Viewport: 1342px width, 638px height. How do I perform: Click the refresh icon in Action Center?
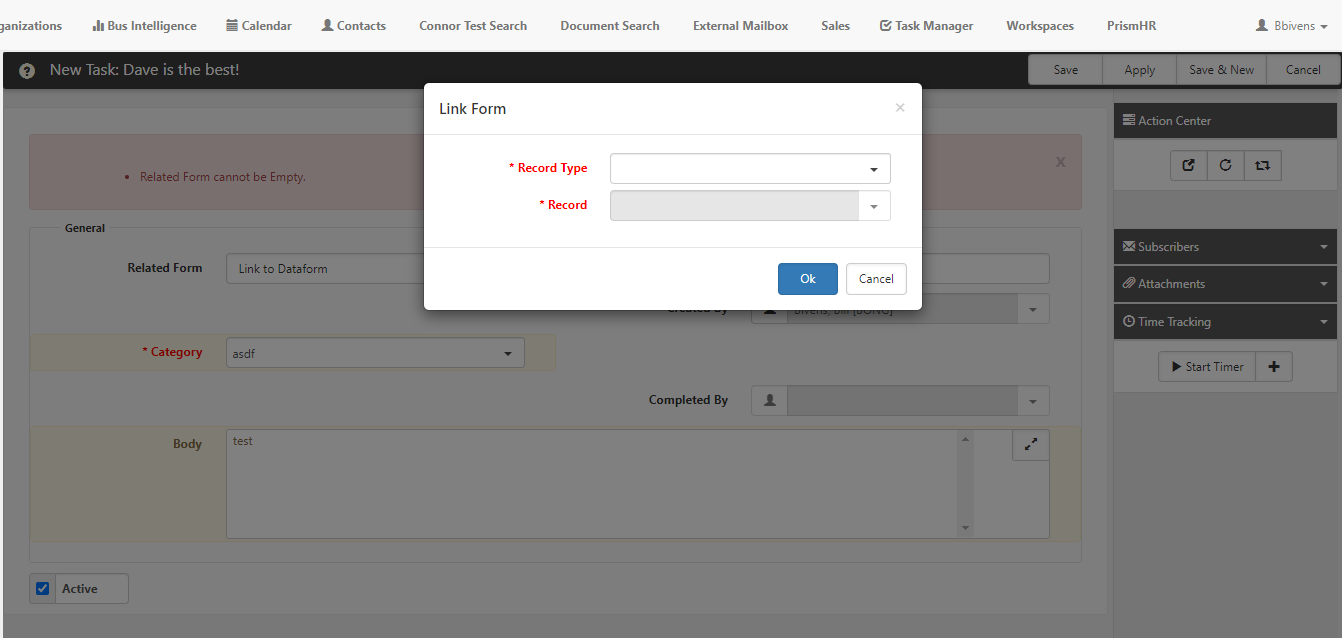click(1225, 166)
